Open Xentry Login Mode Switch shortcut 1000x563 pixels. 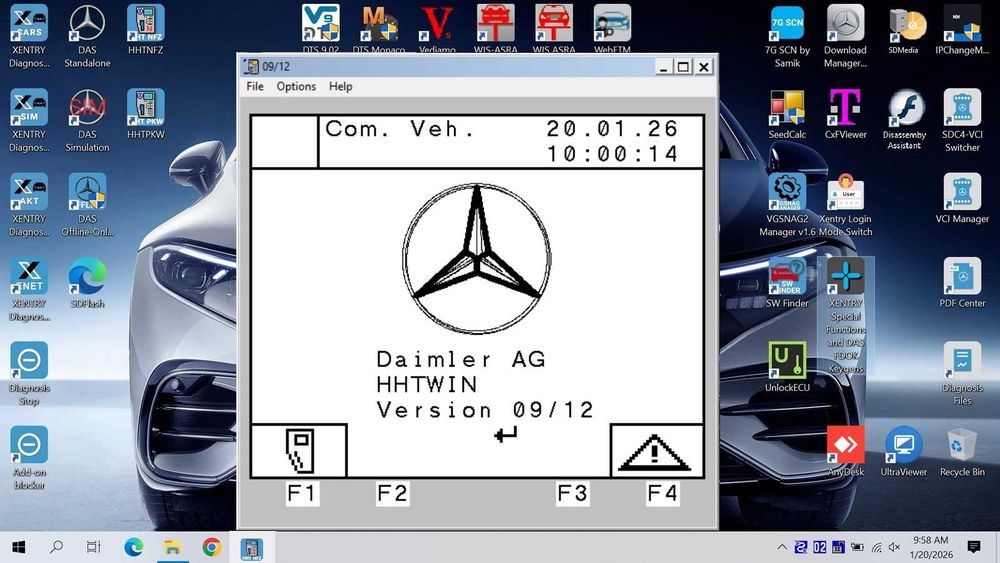[845, 205]
